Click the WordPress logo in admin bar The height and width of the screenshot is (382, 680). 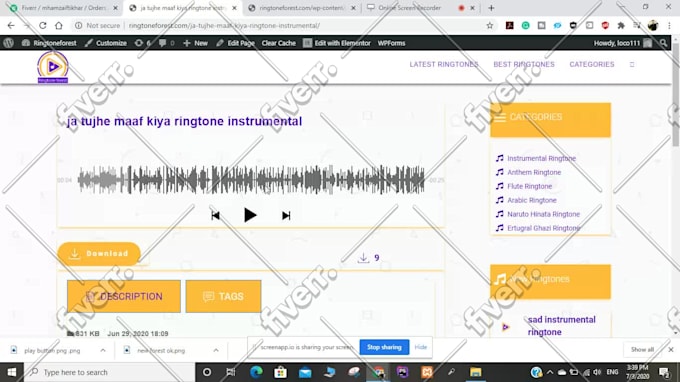[9, 43]
